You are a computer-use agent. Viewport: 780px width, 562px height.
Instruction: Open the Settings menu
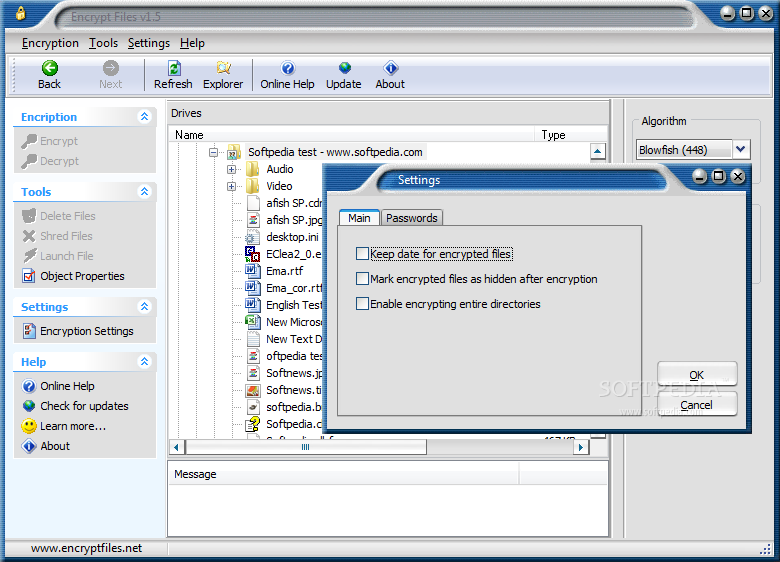point(149,43)
